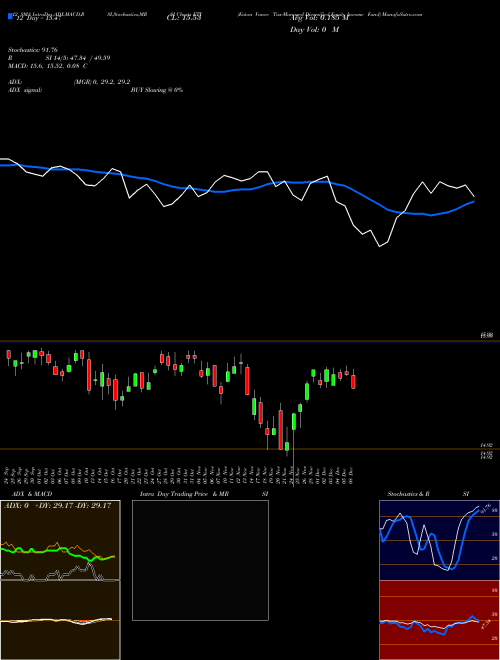Image resolution: width=500 pixels, height=660 pixels.
Task: Click the 'Avg Vol' value at top
Action: pos(319,18)
